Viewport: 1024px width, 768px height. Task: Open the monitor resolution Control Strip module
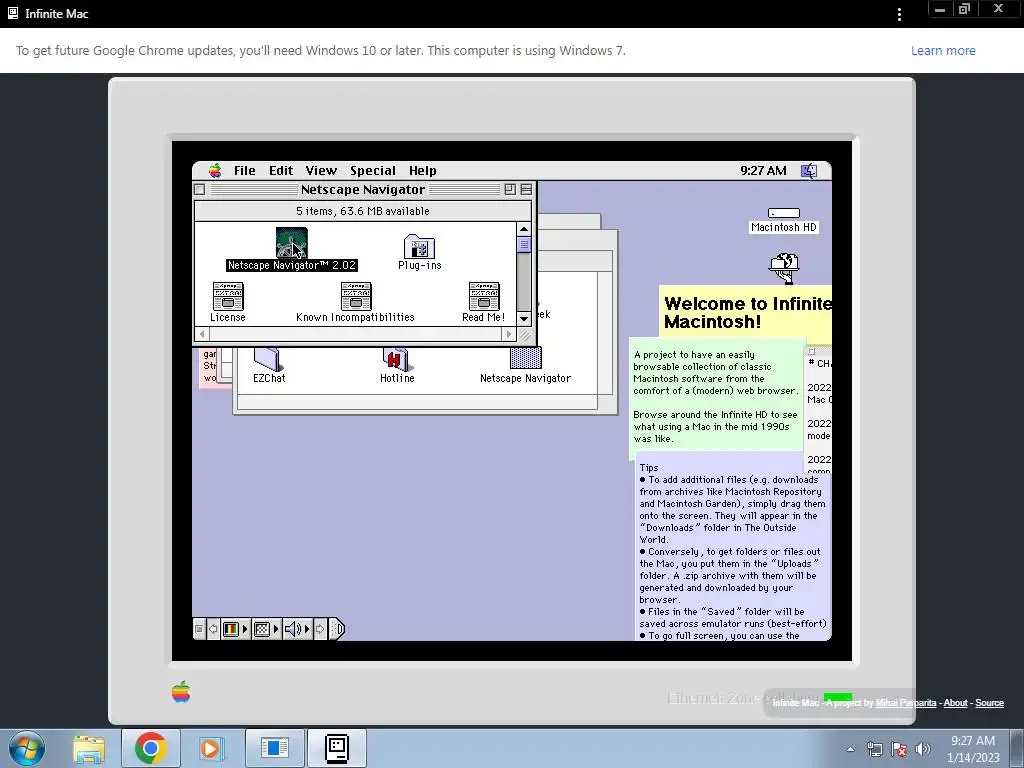click(x=266, y=629)
